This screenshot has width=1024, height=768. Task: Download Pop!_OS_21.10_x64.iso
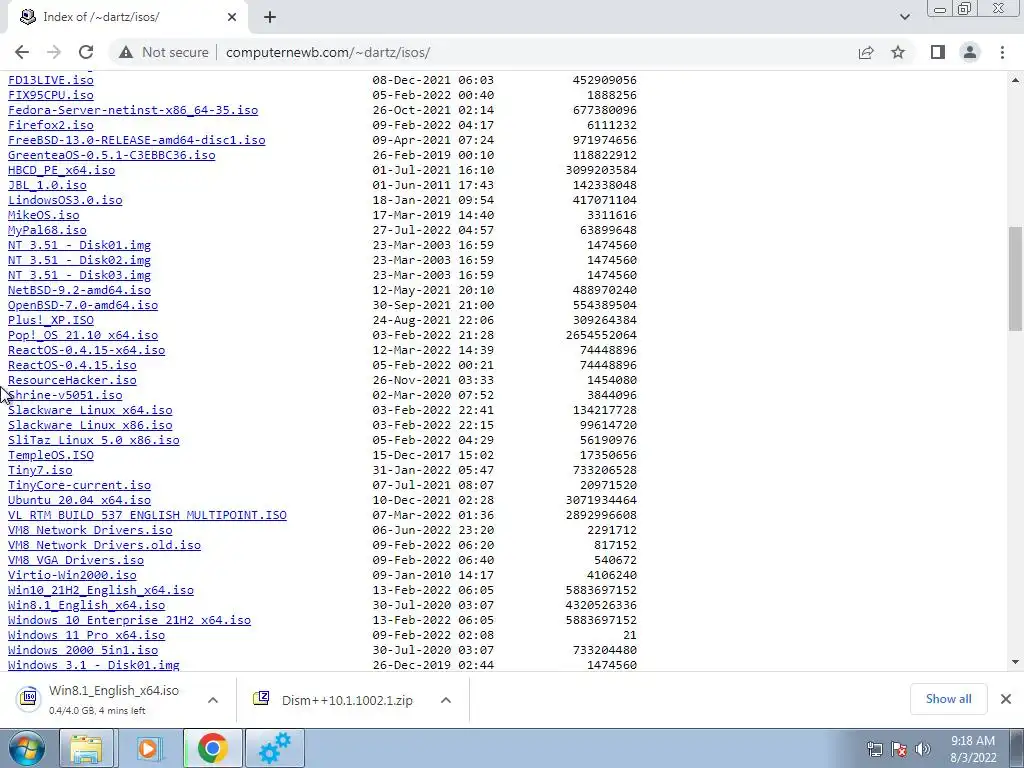point(83,335)
